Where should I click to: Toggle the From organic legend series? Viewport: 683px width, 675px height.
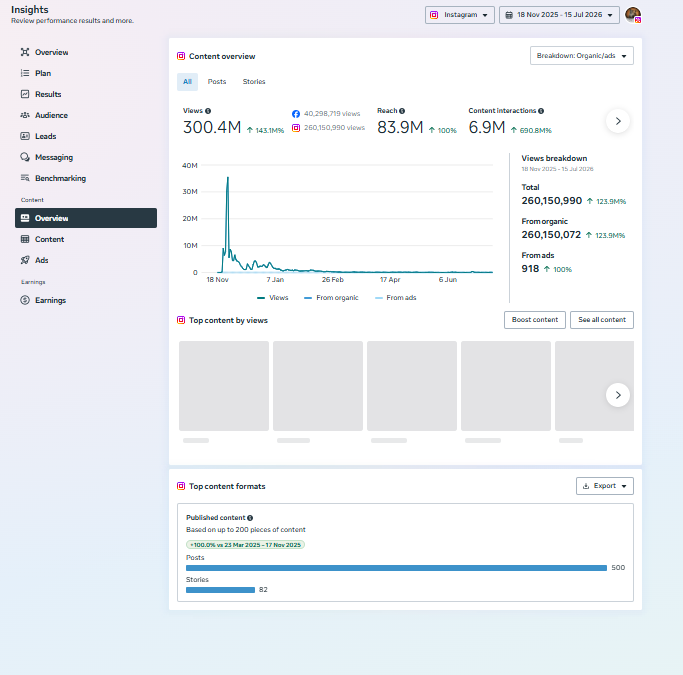click(331, 298)
